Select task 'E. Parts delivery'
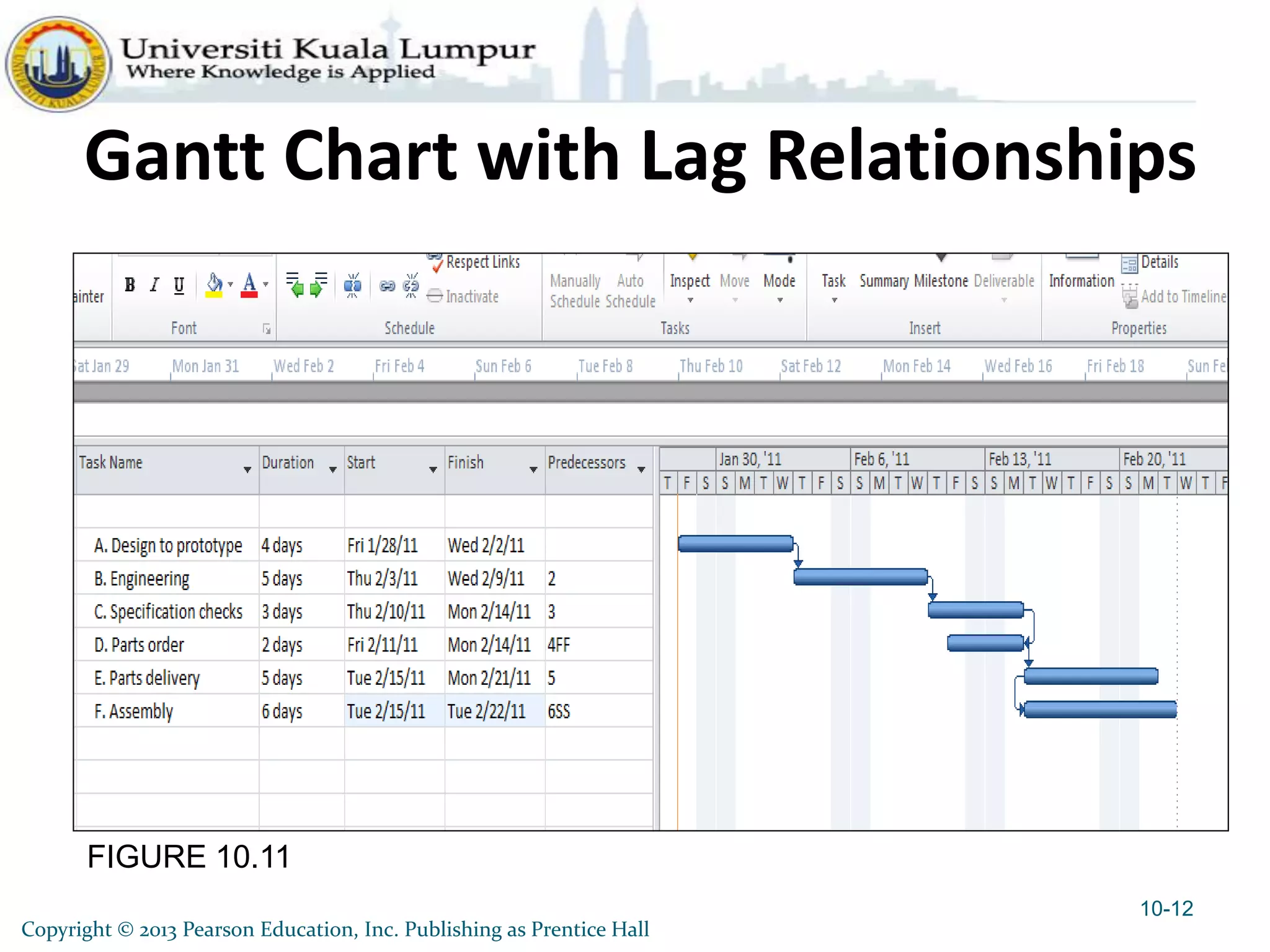Viewport: 1270px width, 952px height. point(147,678)
